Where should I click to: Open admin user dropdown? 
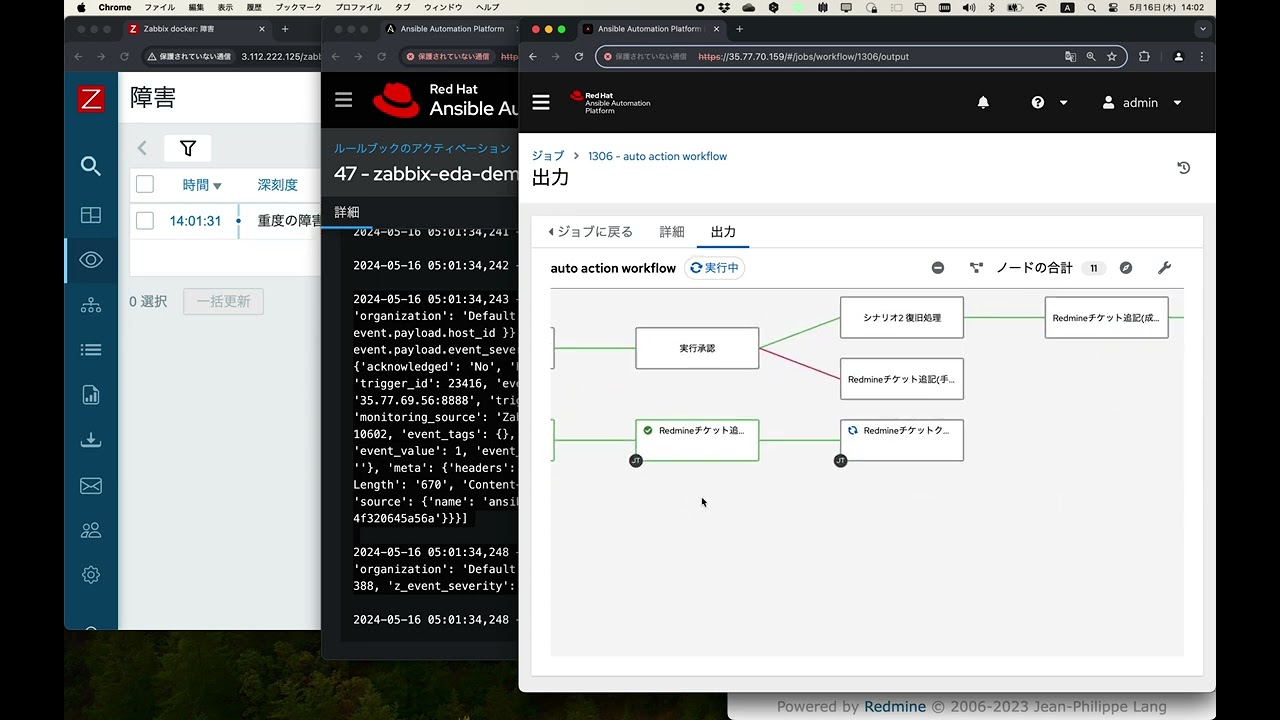1142,102
